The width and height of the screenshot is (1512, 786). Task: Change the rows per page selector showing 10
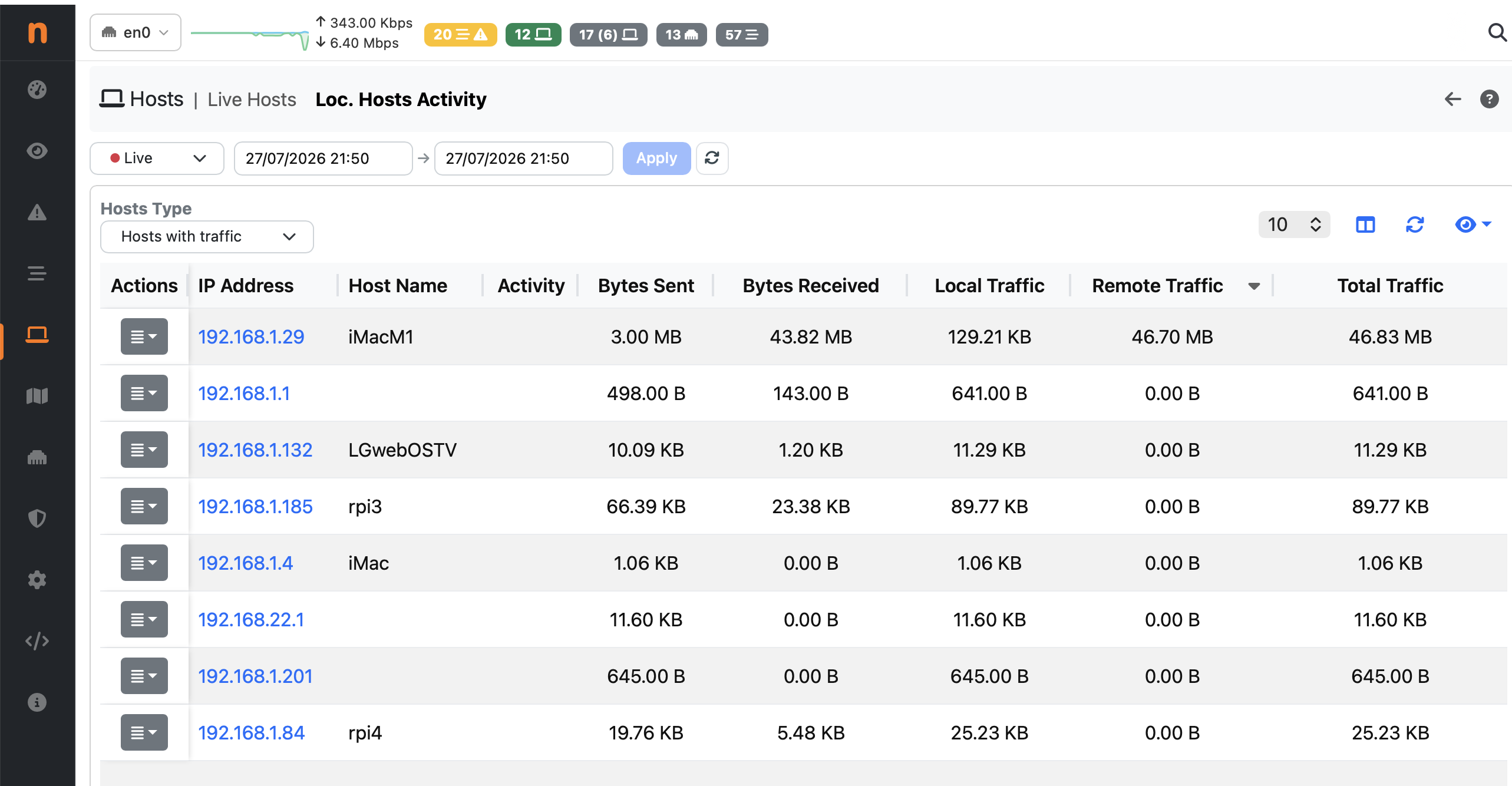tap(1294, 224)
